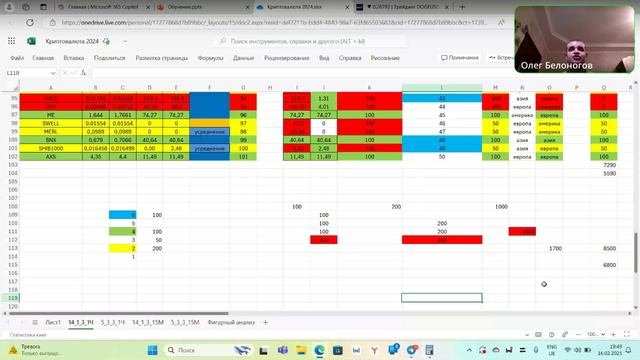Click the full screen icon in status bar
Viewport: 640px width, 360px height.
click(627, 334)
